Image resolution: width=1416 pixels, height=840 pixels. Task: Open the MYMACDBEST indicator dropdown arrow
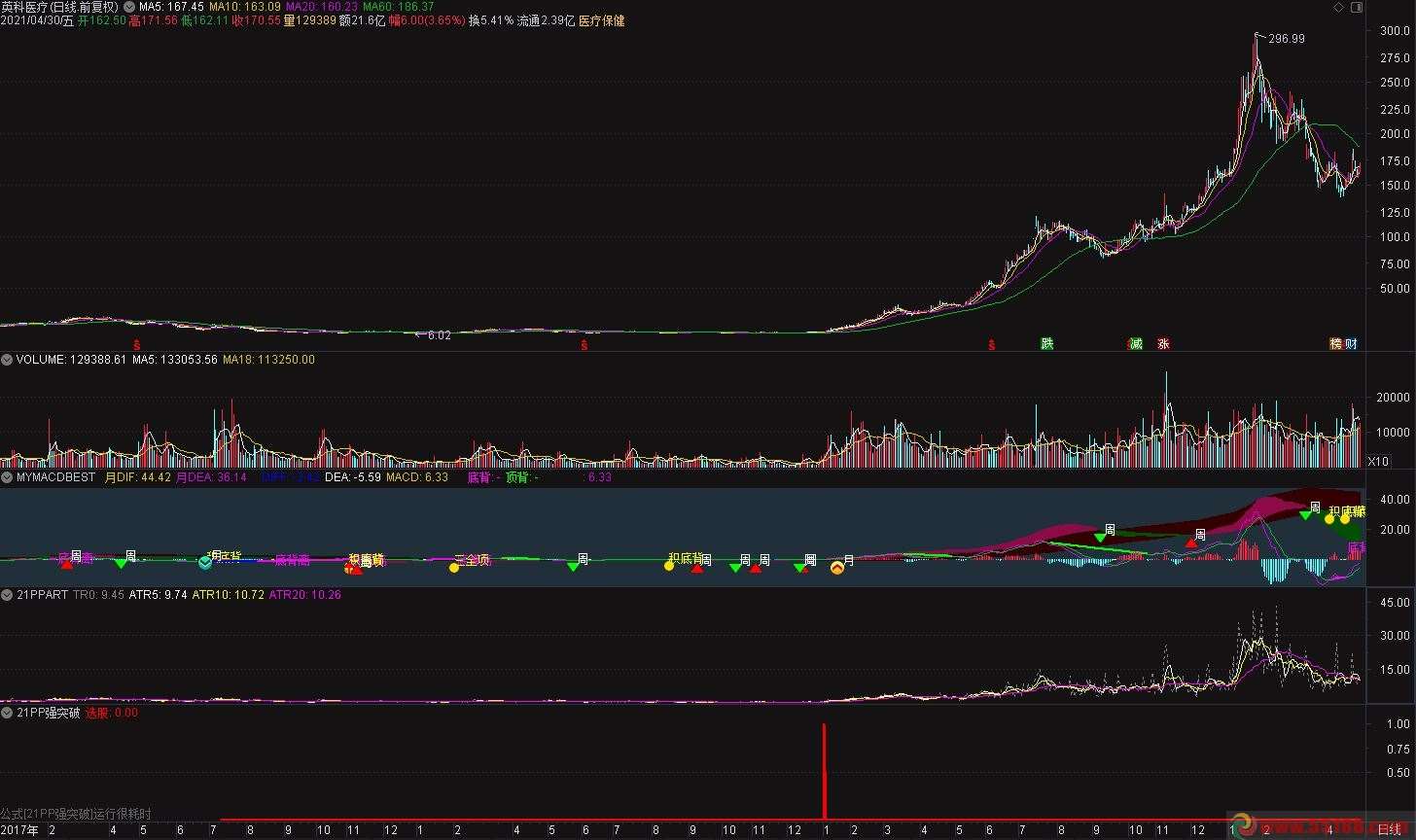[x=7, y=477]
